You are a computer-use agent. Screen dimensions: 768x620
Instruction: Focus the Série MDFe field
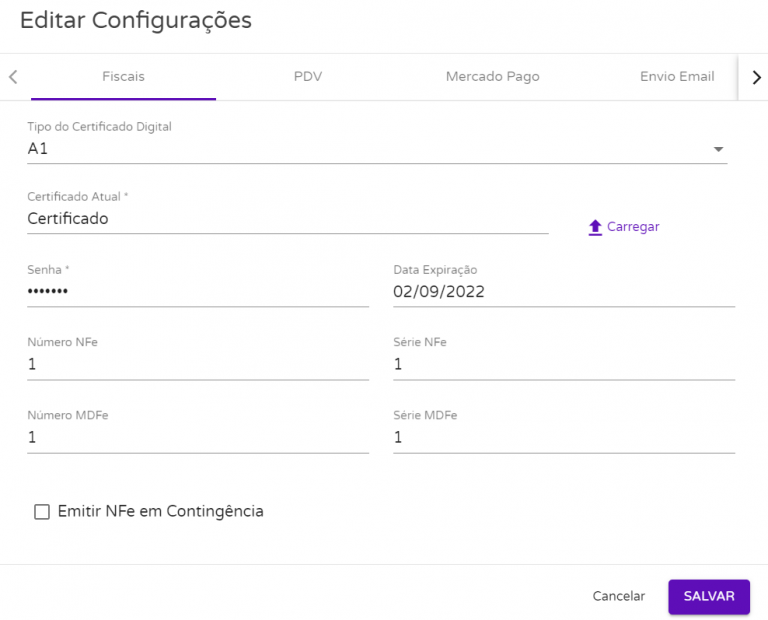564,437
